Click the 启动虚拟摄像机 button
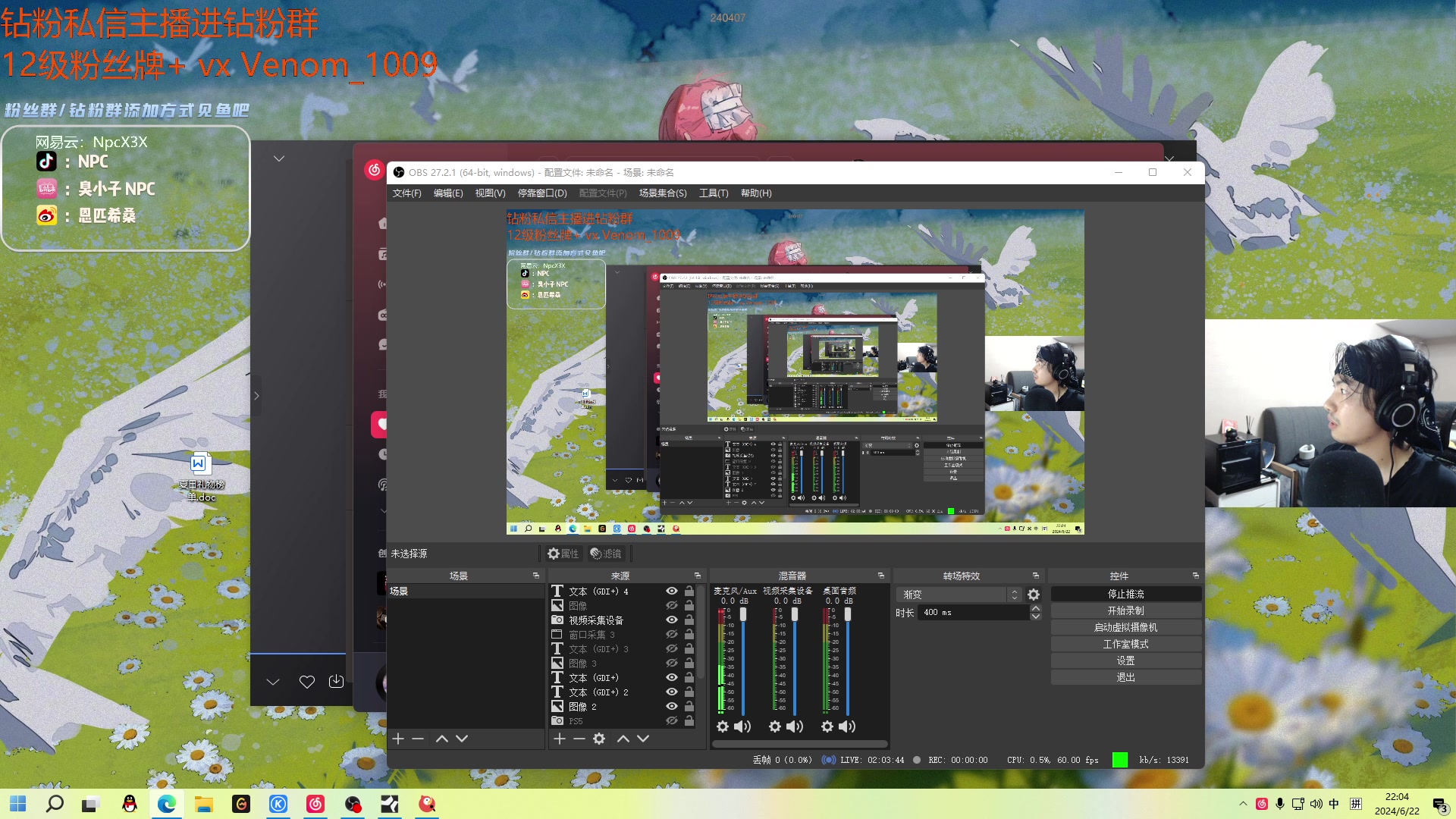The height and width of the screenshot is (819, 1456). pyautogui.click(x=1126, y=627)
